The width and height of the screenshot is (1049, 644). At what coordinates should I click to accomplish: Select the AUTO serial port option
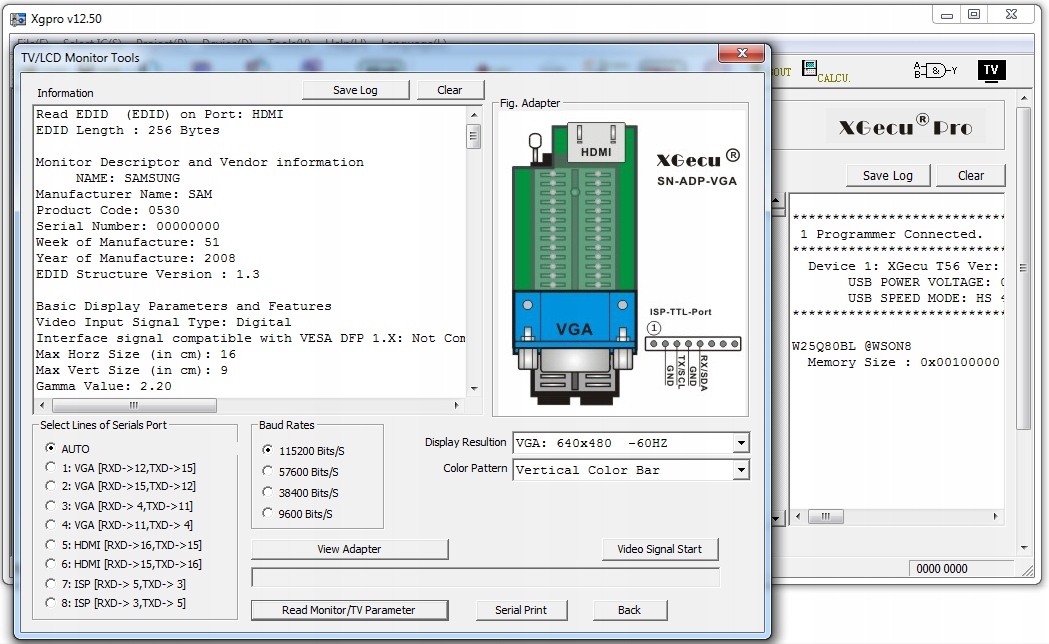51,449
